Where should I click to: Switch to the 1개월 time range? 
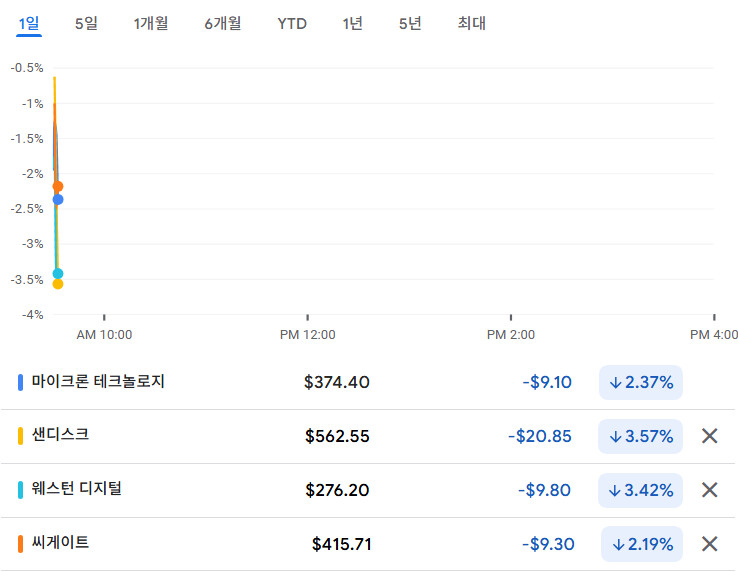[150, 23]
